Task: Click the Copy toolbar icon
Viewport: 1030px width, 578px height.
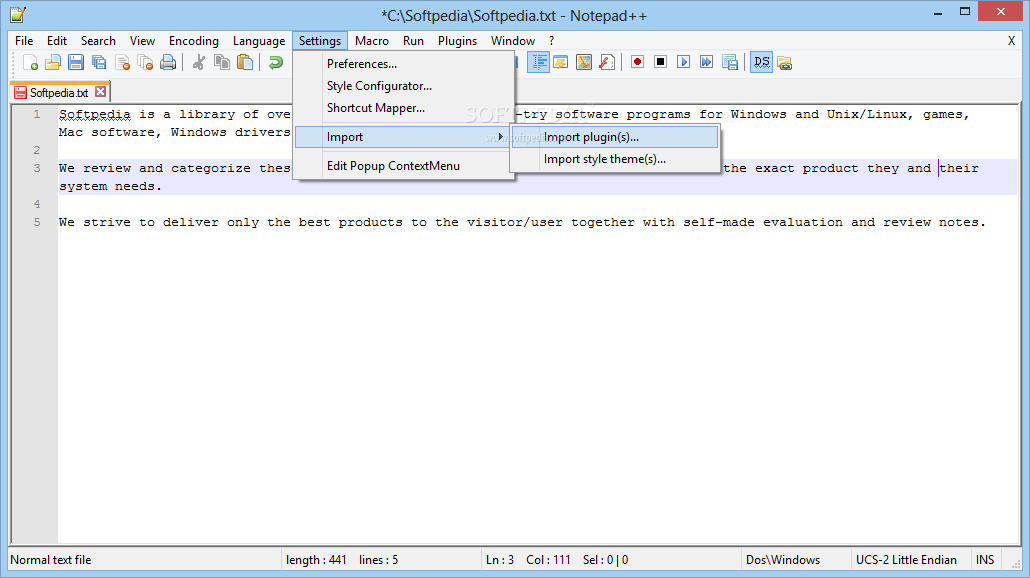Action: click(222, 62)
